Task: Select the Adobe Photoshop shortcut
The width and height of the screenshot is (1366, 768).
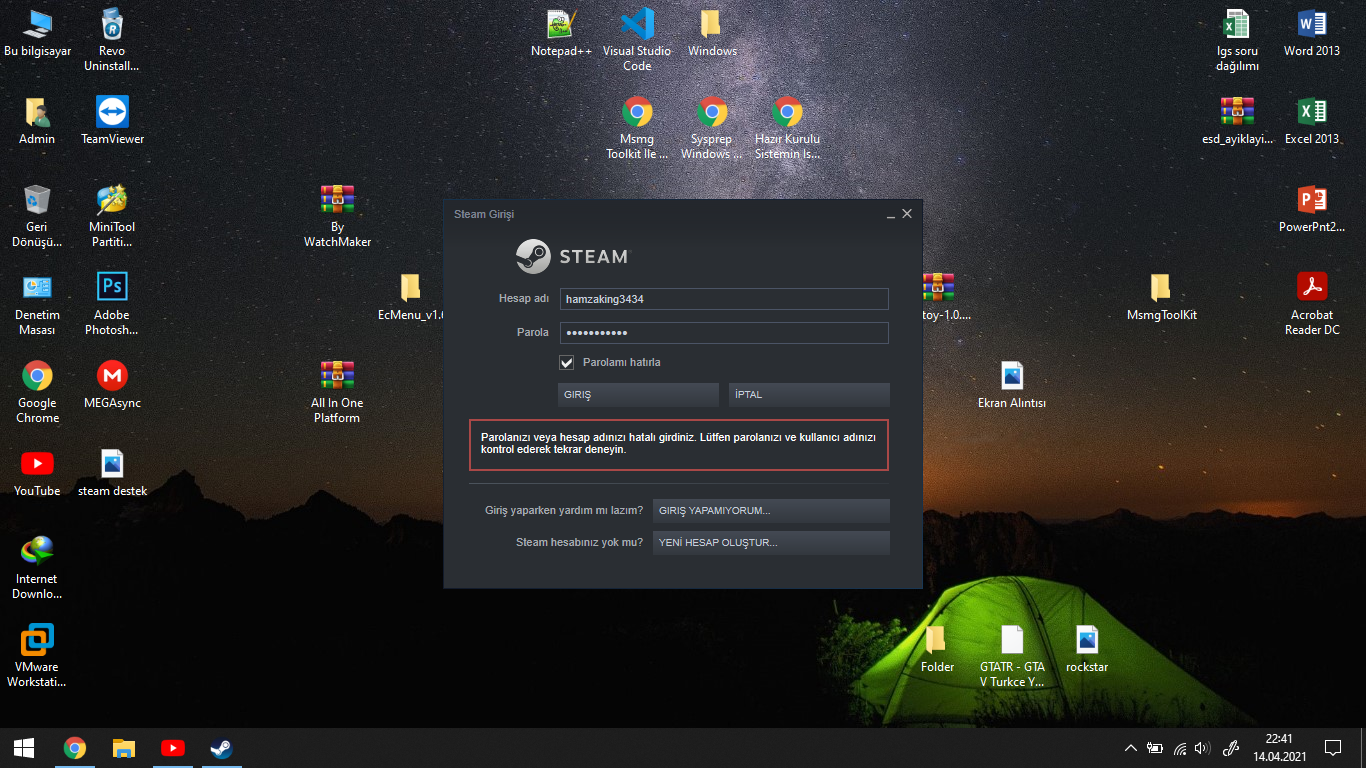Action: click(112, 304)
